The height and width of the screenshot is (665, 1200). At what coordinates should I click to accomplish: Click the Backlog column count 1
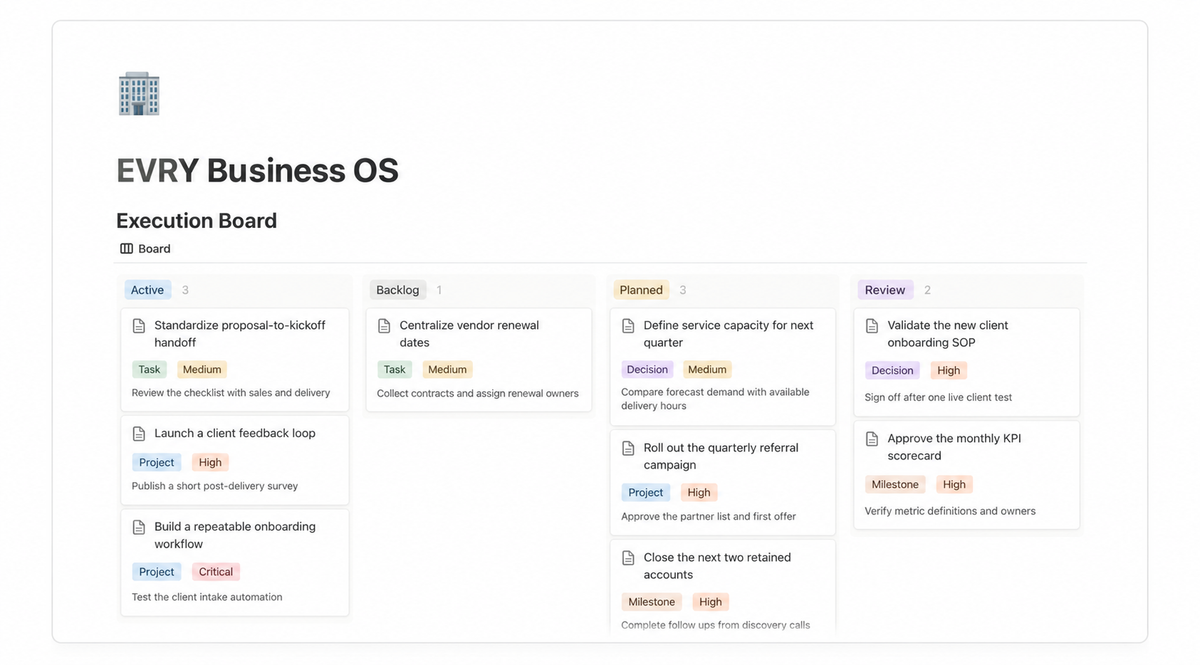click(x=439, y=290)
